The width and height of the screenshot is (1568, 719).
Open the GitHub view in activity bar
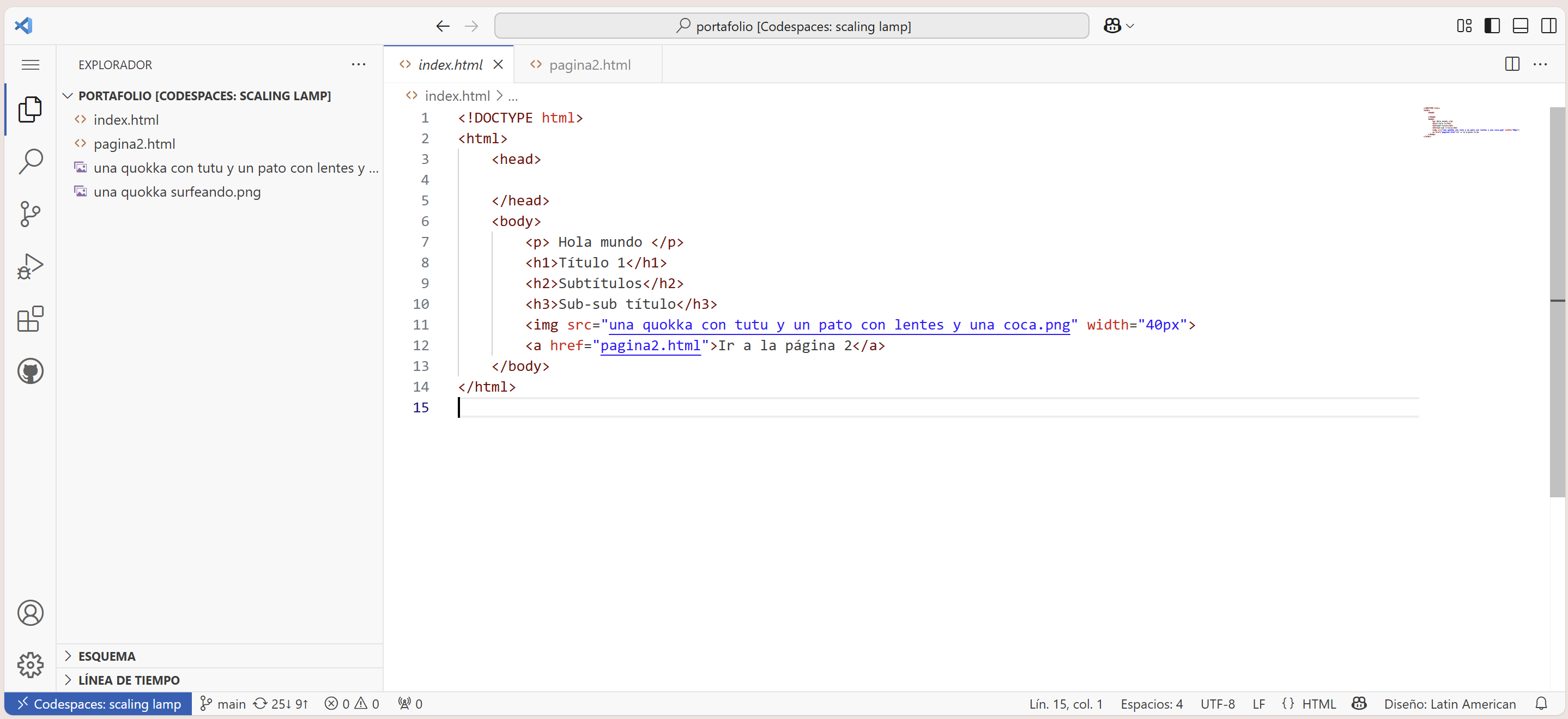31,371
